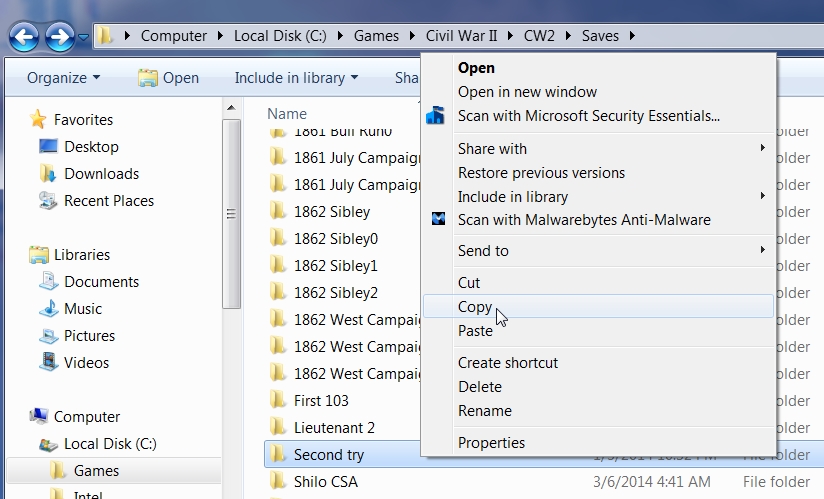Image resolution: width=824 pixels, height=499 pixels.
Task: Click the Local Disk (C:) tree item
Action: point(110,444)
